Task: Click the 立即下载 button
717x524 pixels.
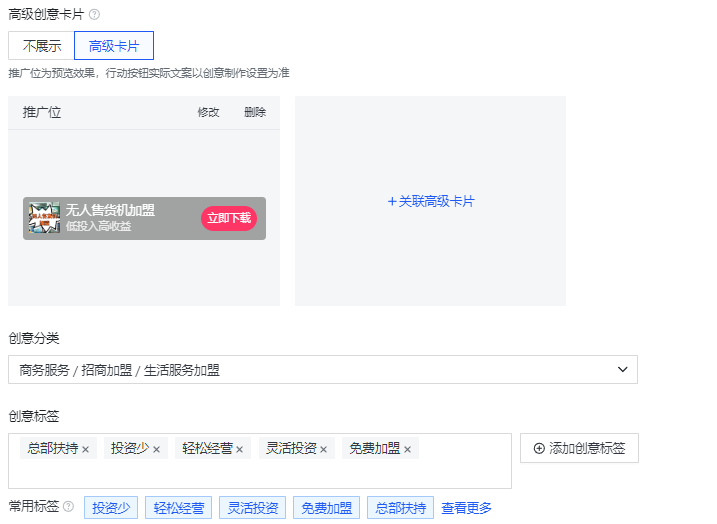Action: 229,218
